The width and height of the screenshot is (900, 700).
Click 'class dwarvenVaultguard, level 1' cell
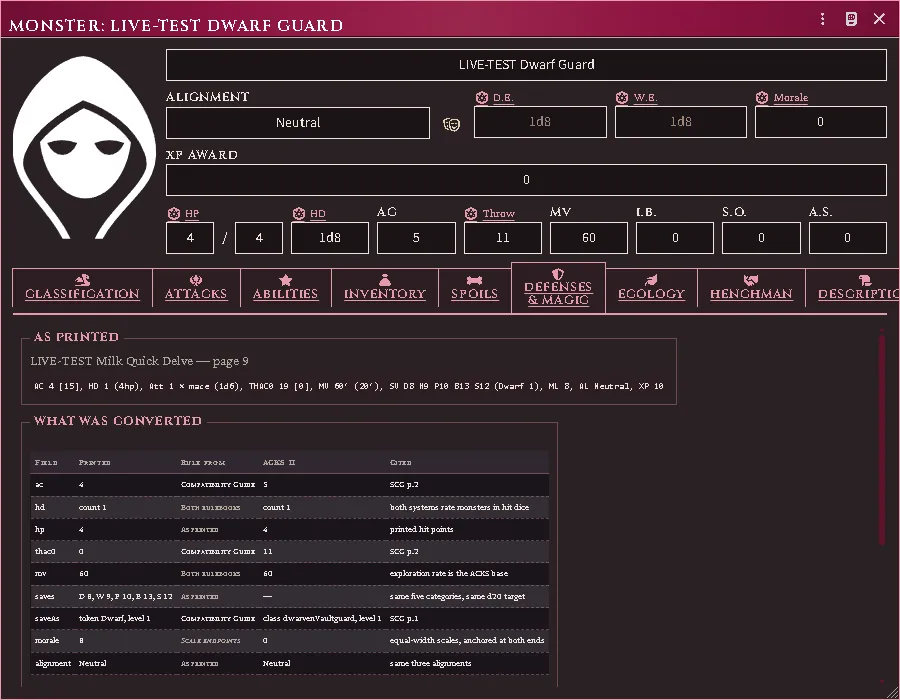coord(322,619)
